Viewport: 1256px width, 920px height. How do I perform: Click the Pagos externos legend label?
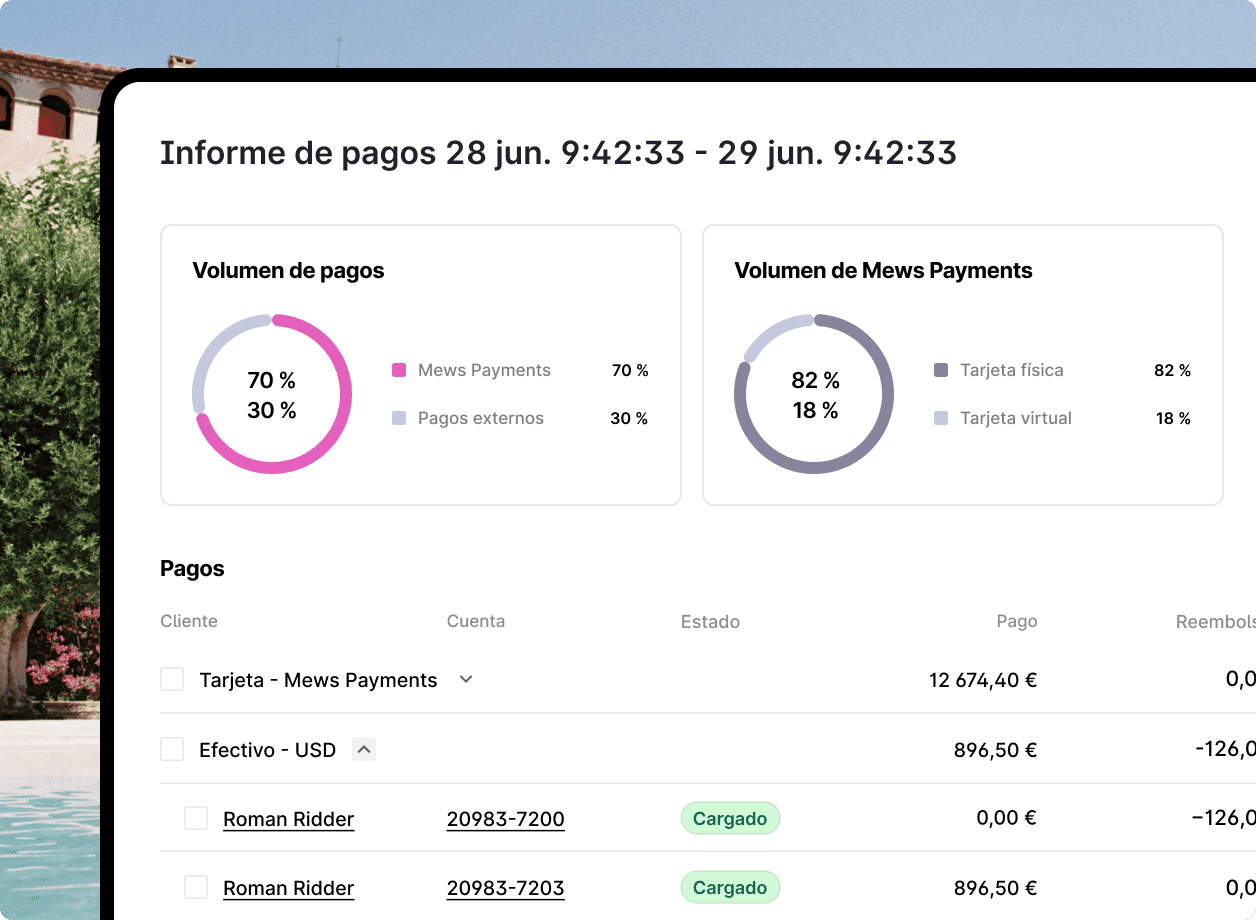481,418
